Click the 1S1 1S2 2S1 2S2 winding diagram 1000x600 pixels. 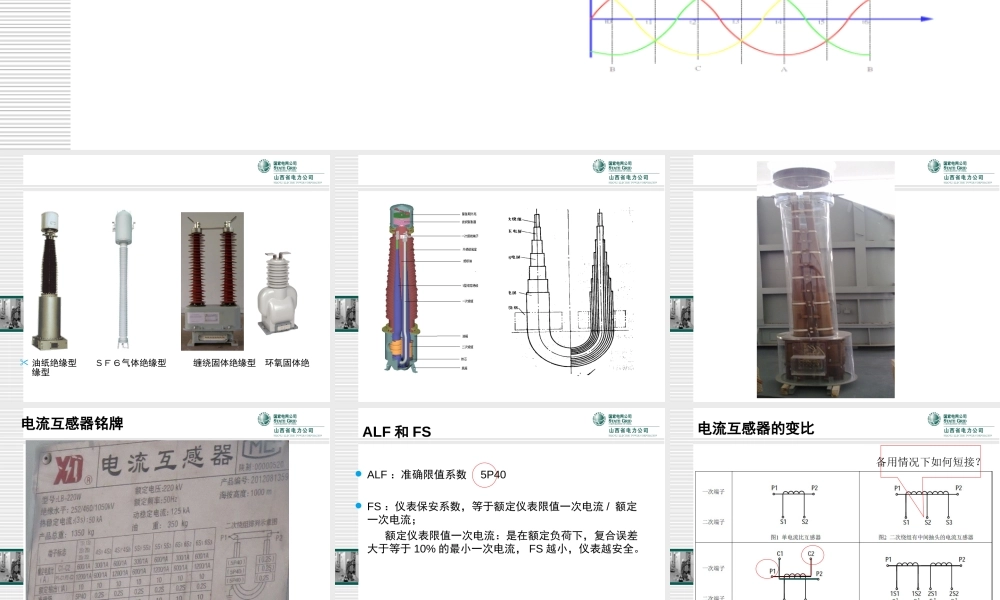(x=924, y=577)
